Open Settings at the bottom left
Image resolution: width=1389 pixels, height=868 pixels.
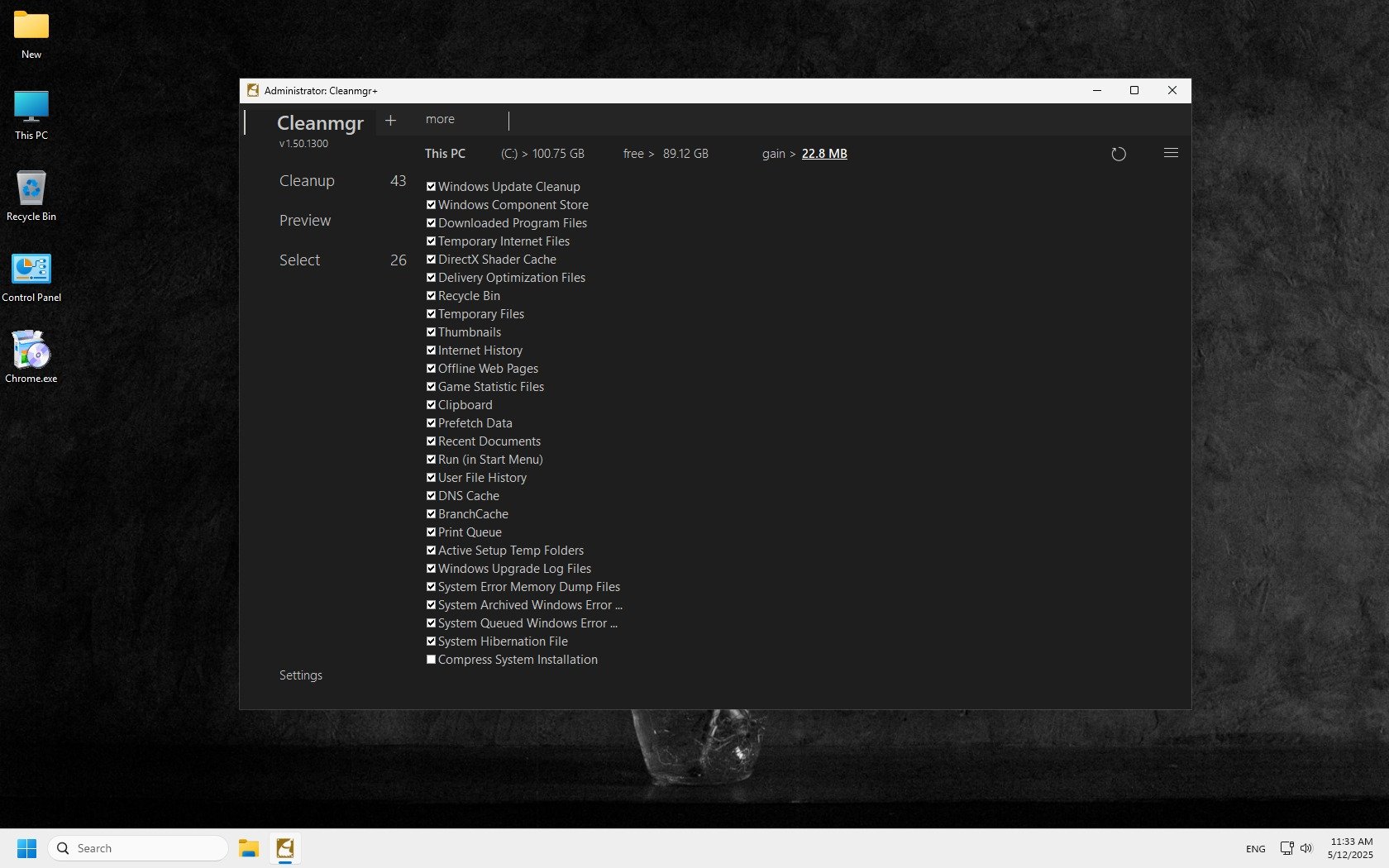[x=301, y=675]
